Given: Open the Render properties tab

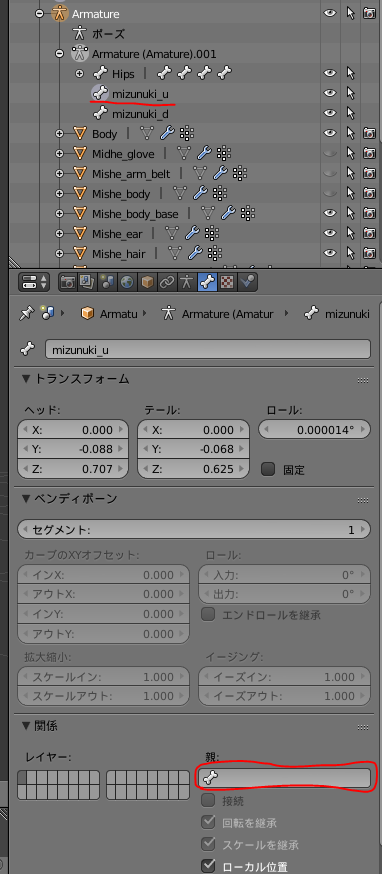Looking at the screenshot, I should coord(67,282).
